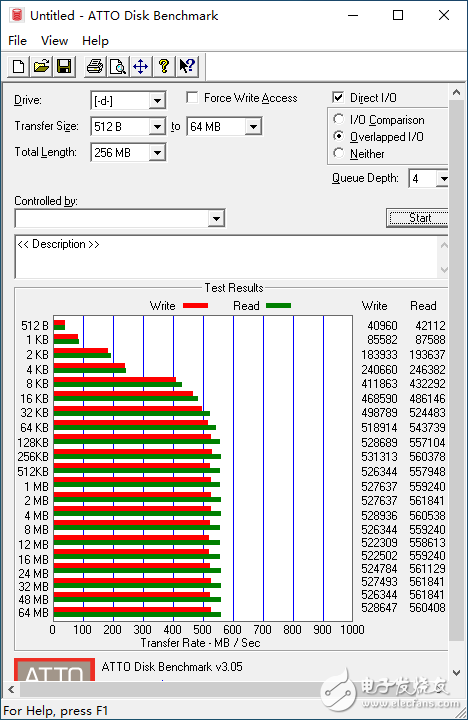Open the Total Length dropdown

[x=157, y=152]
